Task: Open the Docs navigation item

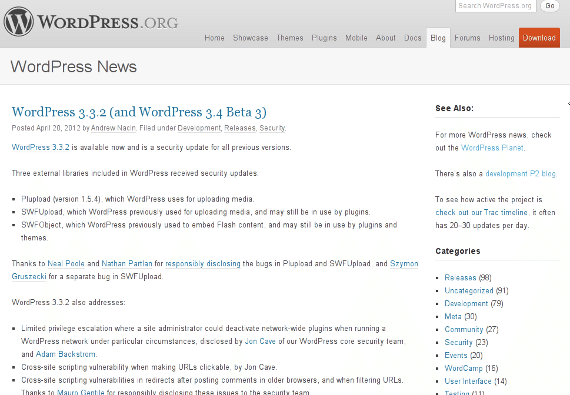Action: pyautogui.click(x=413, y=38)
